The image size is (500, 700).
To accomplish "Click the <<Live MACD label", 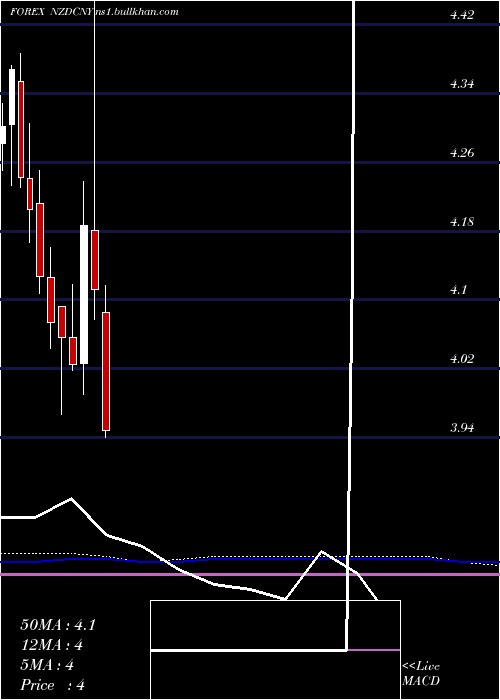I will [421, 674].
